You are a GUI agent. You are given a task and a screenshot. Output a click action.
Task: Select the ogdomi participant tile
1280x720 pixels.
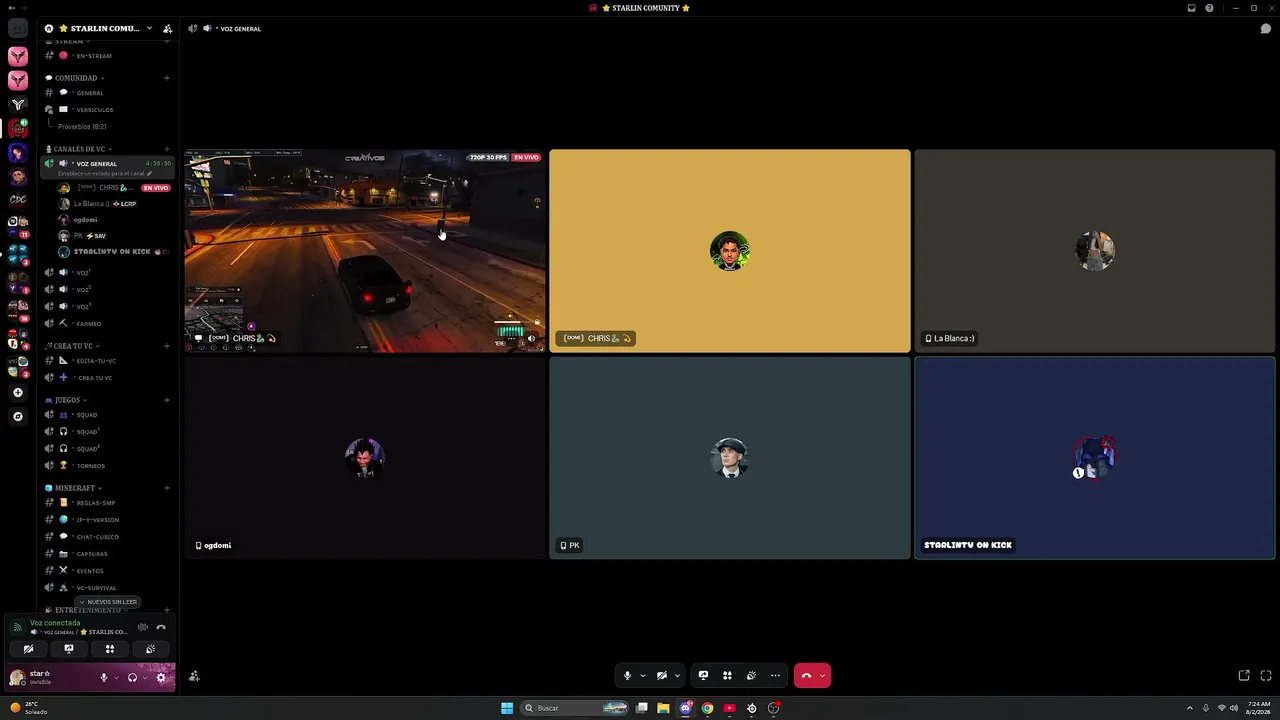[365, 458]
